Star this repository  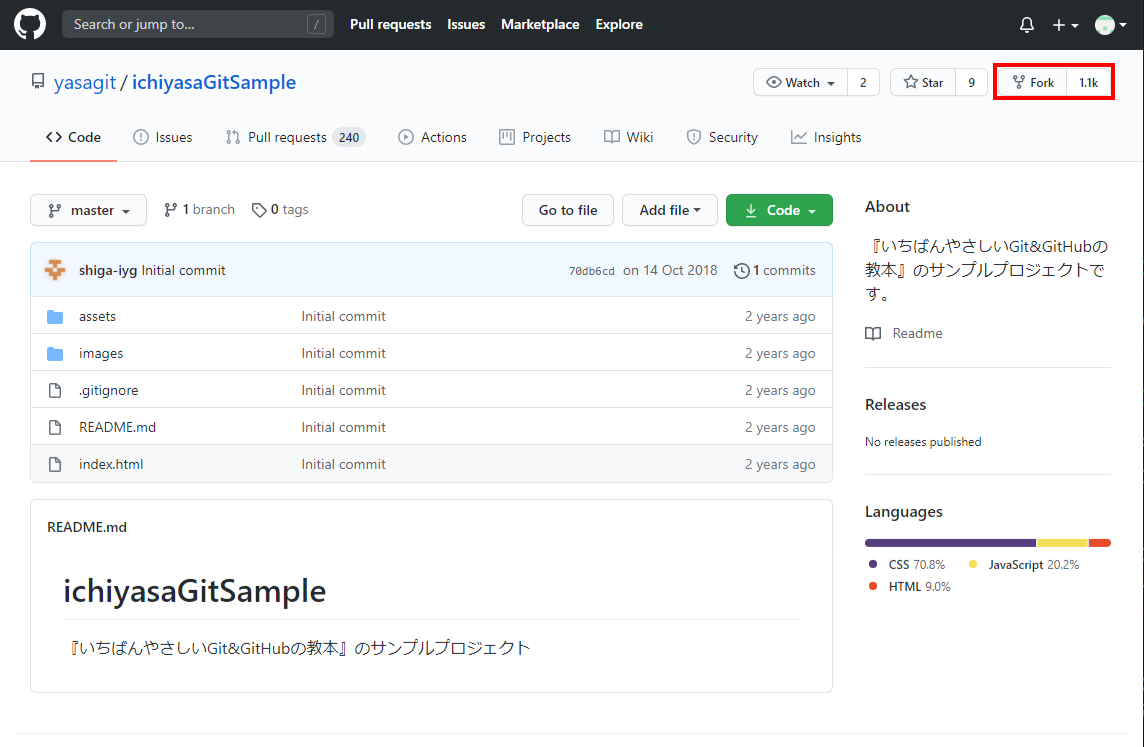(924, 82)
